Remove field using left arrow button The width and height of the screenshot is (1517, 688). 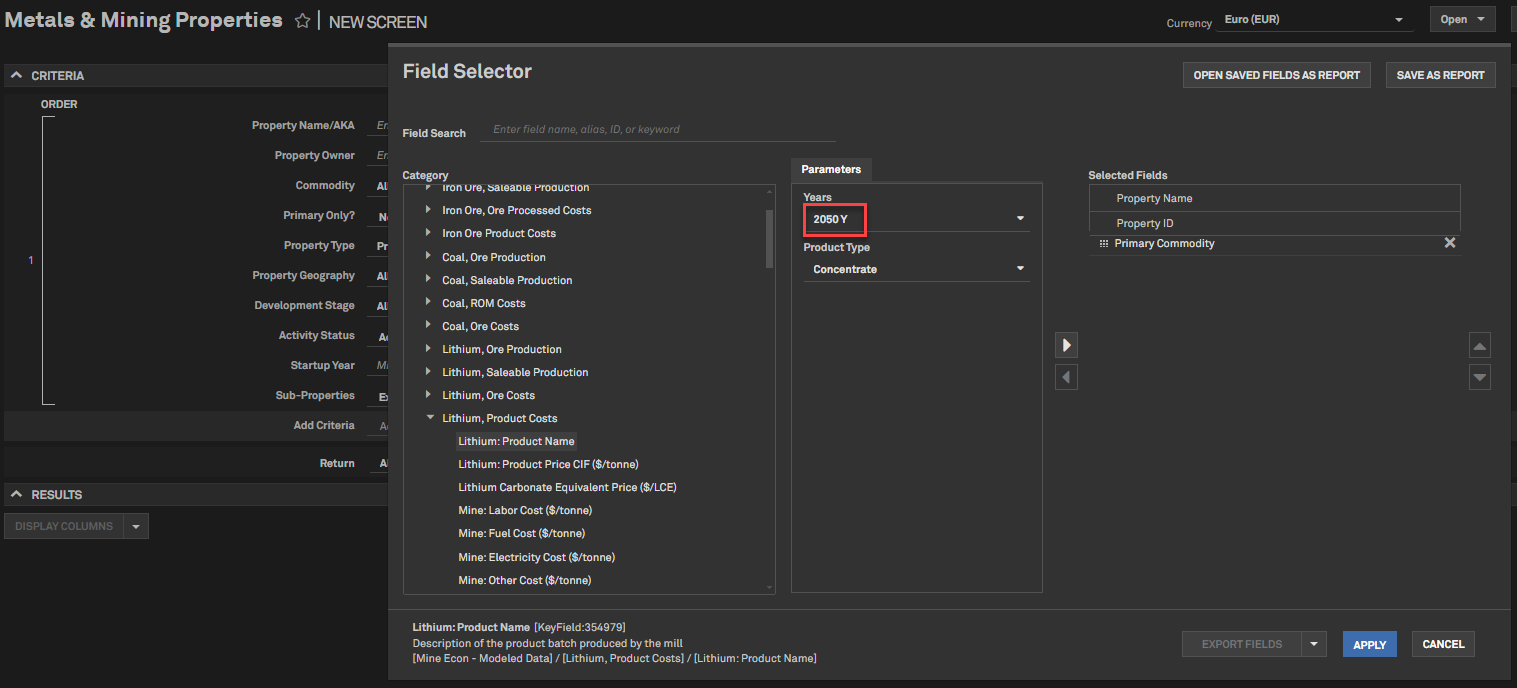pyautogui.click(x=1066, y=377)
